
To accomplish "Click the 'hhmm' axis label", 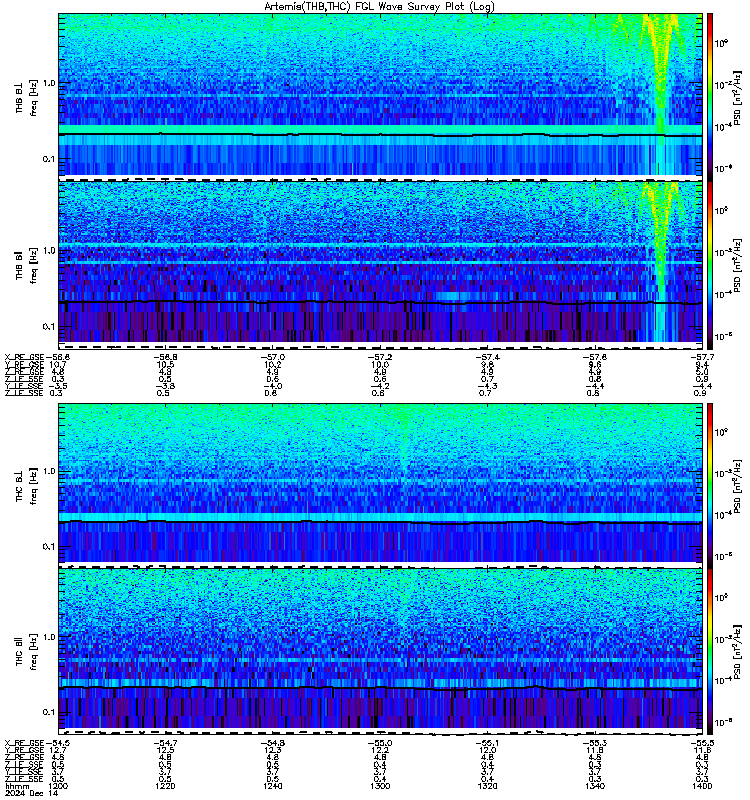I will (x=17, y=786).
